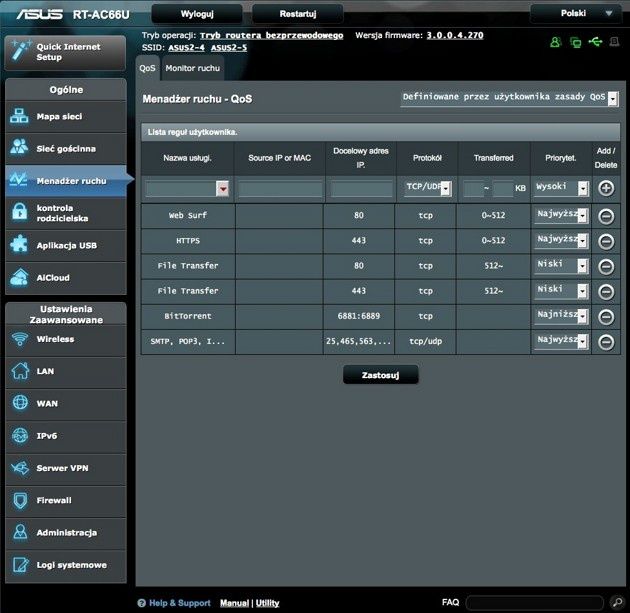Click the green network clients status icon

pos(575,42)
